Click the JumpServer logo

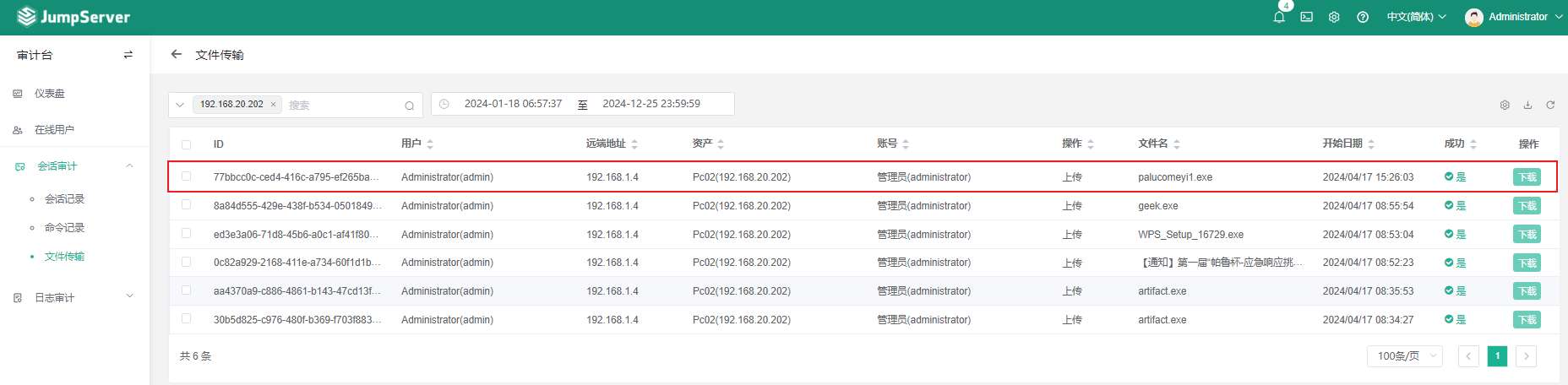(73, 17)
